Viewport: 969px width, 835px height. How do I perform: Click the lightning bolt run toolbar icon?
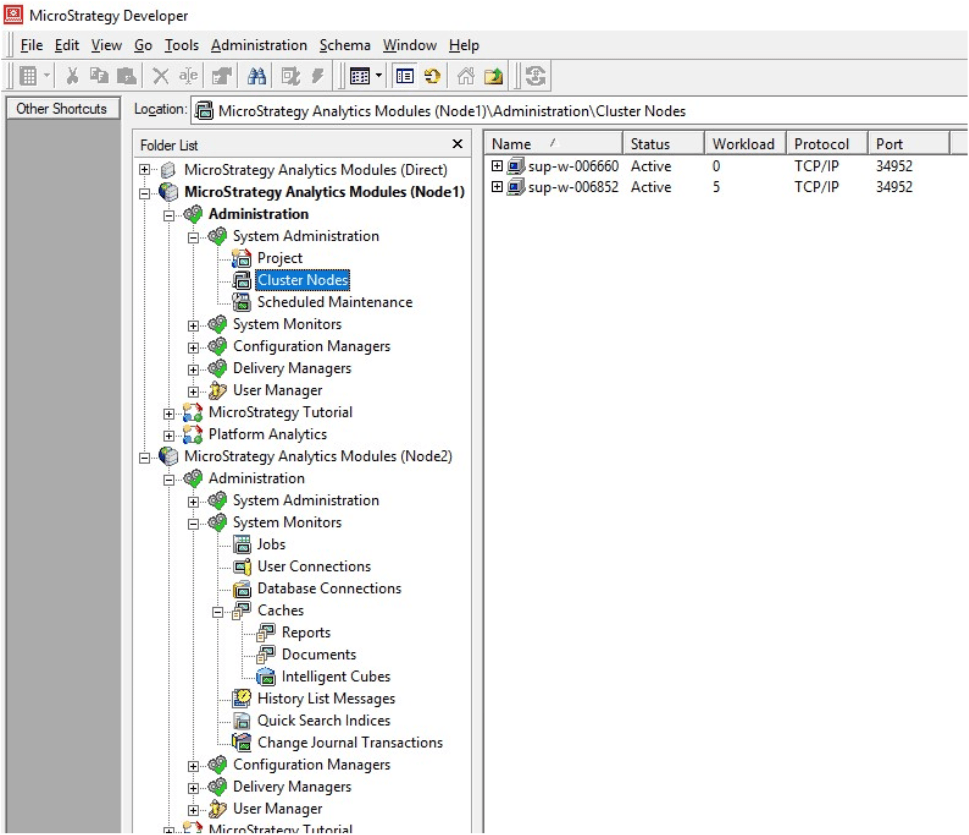(318, 76)
